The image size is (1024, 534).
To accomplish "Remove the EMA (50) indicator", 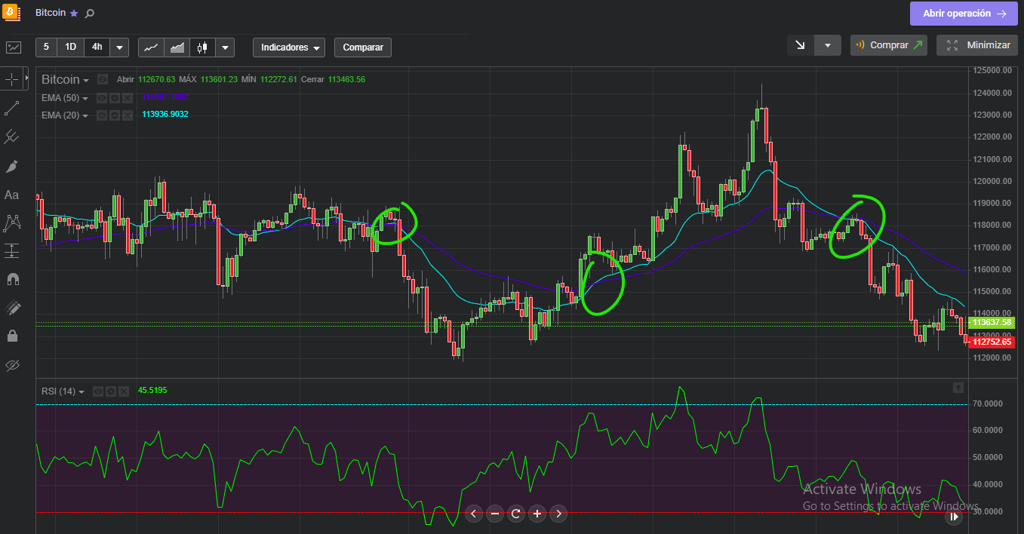I will (x=127, y=98).
